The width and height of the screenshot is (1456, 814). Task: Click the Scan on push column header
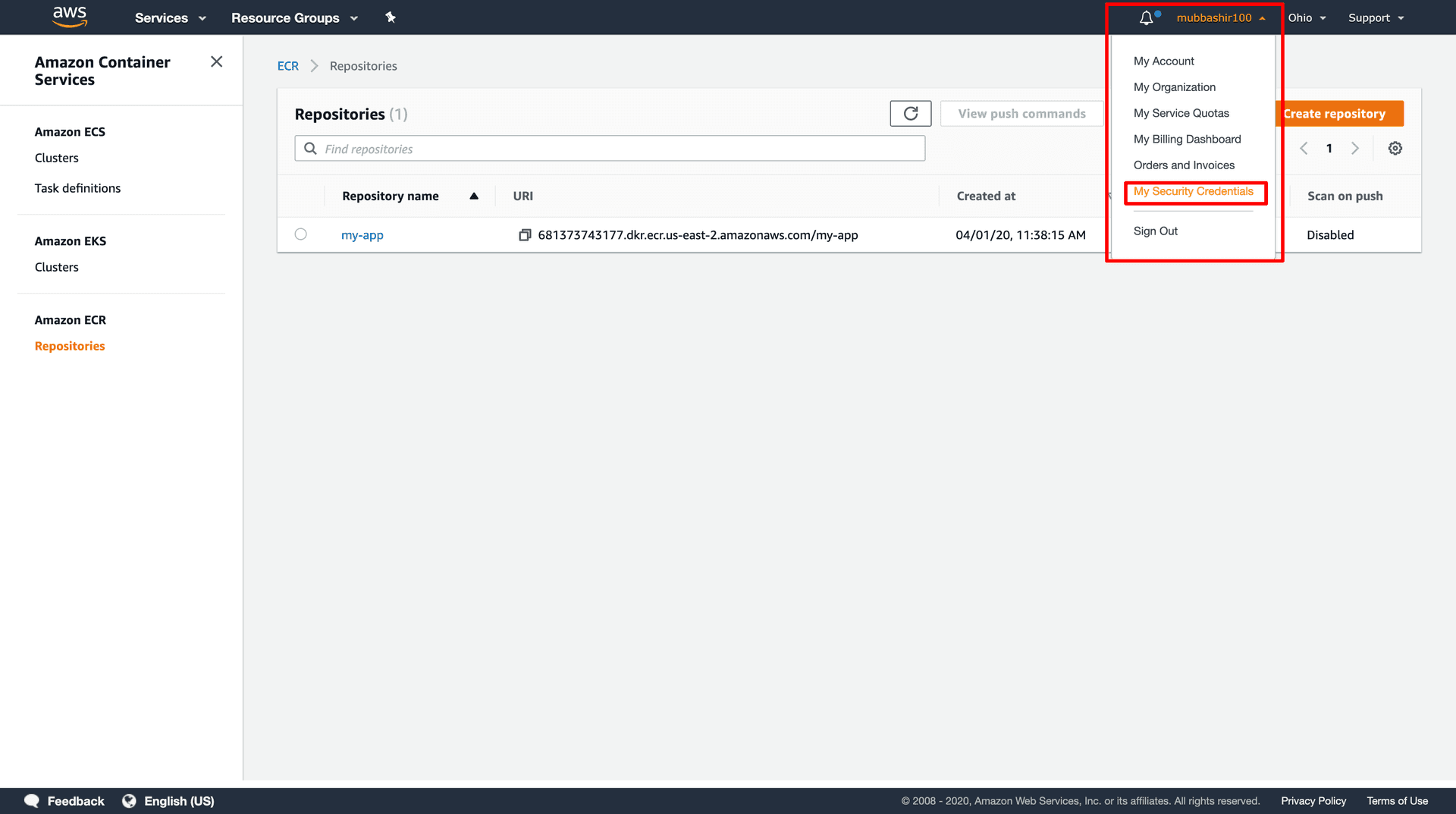tap(1345, 196)
